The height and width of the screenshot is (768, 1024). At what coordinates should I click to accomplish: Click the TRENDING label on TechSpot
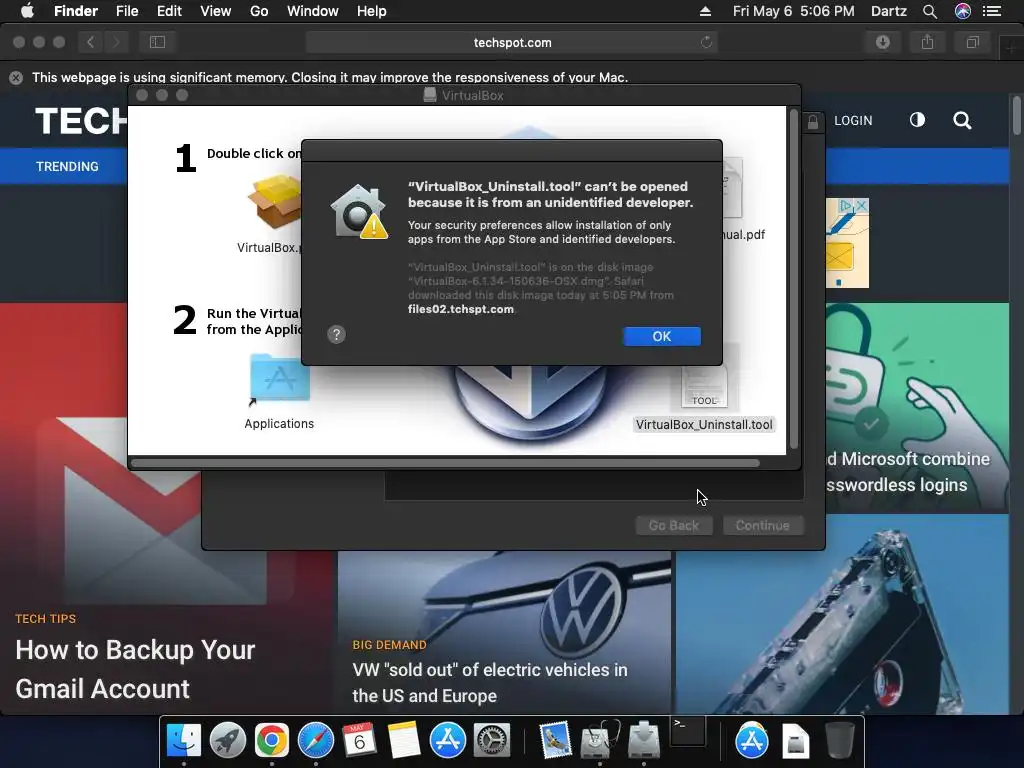[67, 167]
